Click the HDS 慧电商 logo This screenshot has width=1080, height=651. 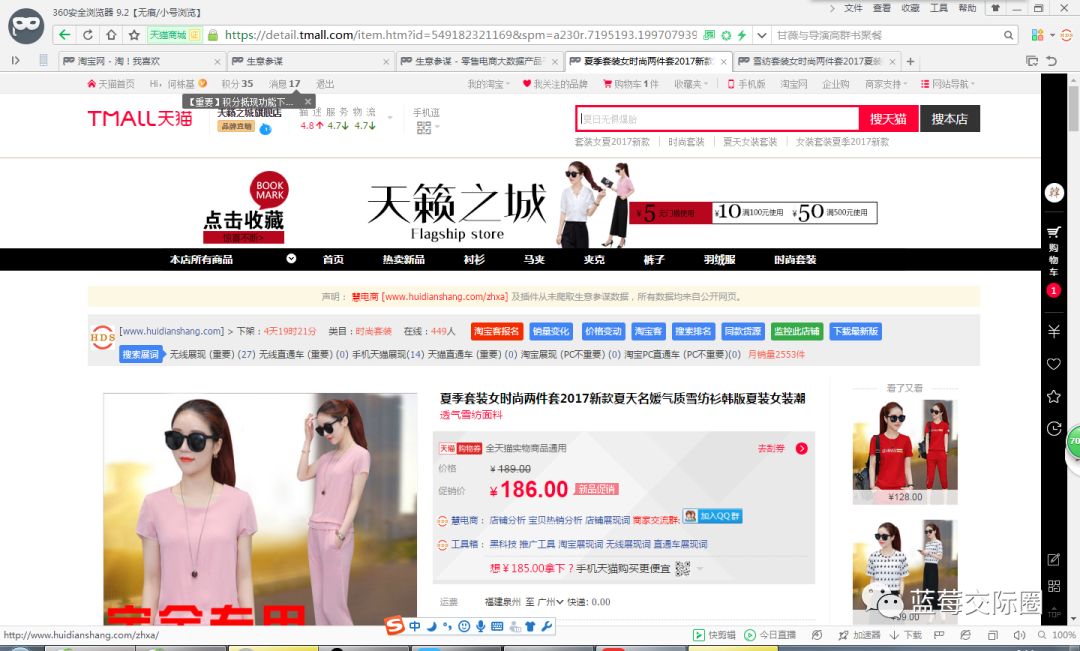point(101,336)
